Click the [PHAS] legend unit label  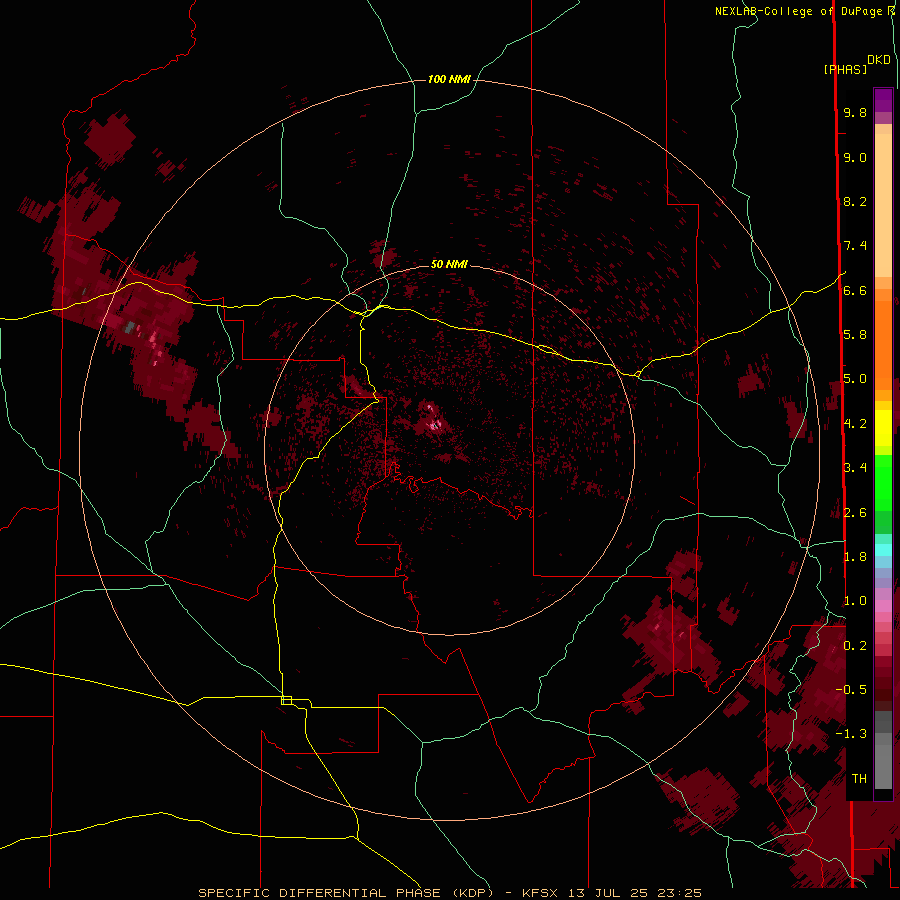845,69
